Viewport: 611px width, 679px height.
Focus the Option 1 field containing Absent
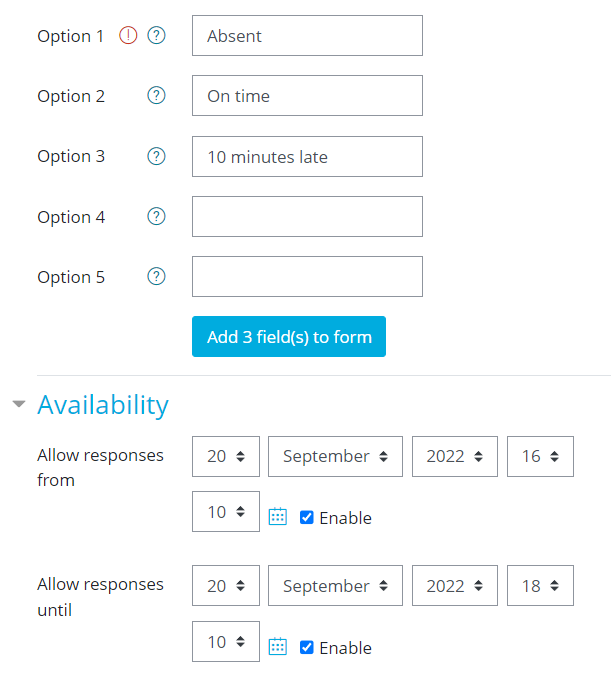click(x=307, y=36)
